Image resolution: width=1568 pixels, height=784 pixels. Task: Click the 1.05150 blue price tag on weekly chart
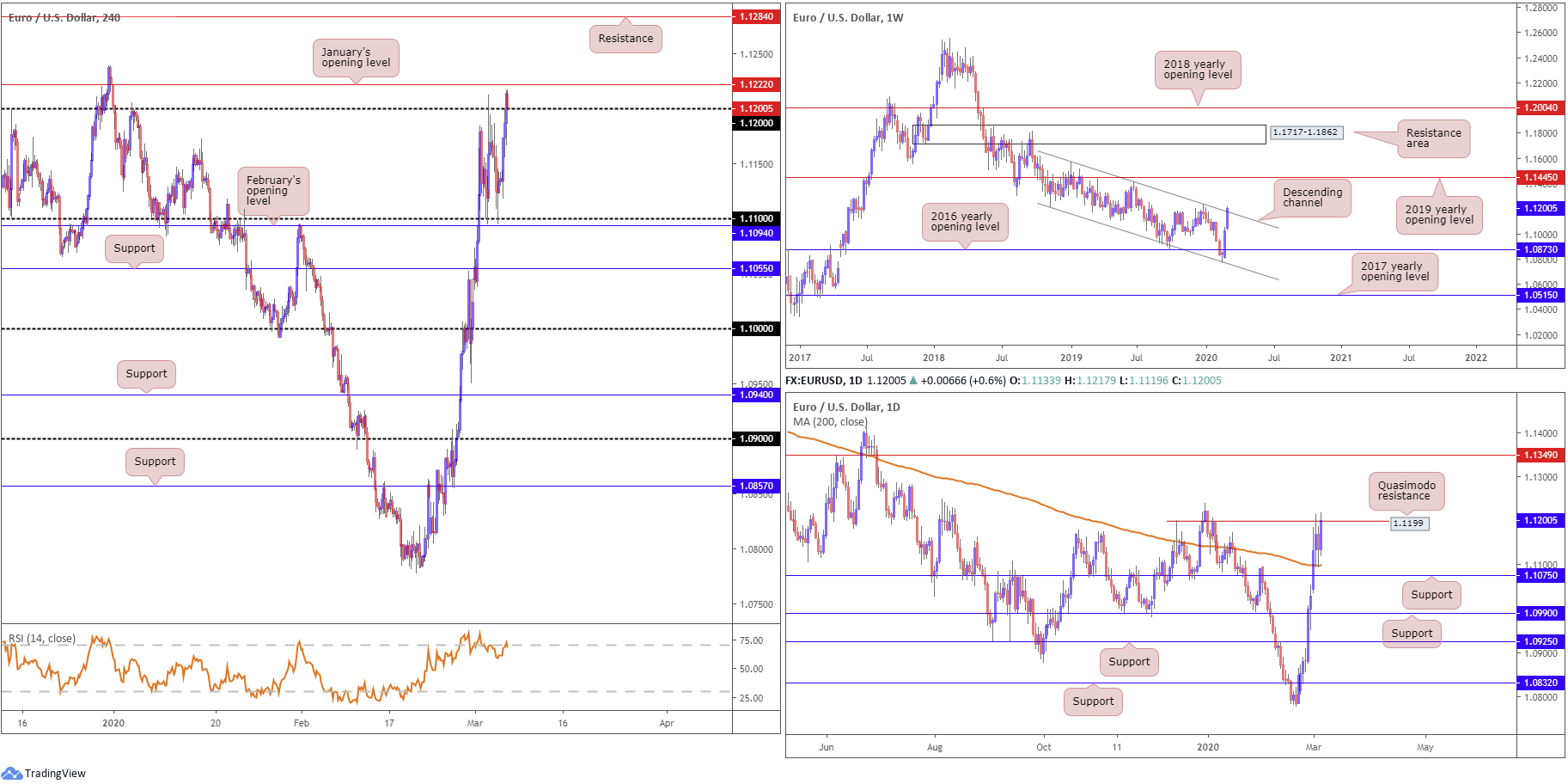tap(1540, 295)
